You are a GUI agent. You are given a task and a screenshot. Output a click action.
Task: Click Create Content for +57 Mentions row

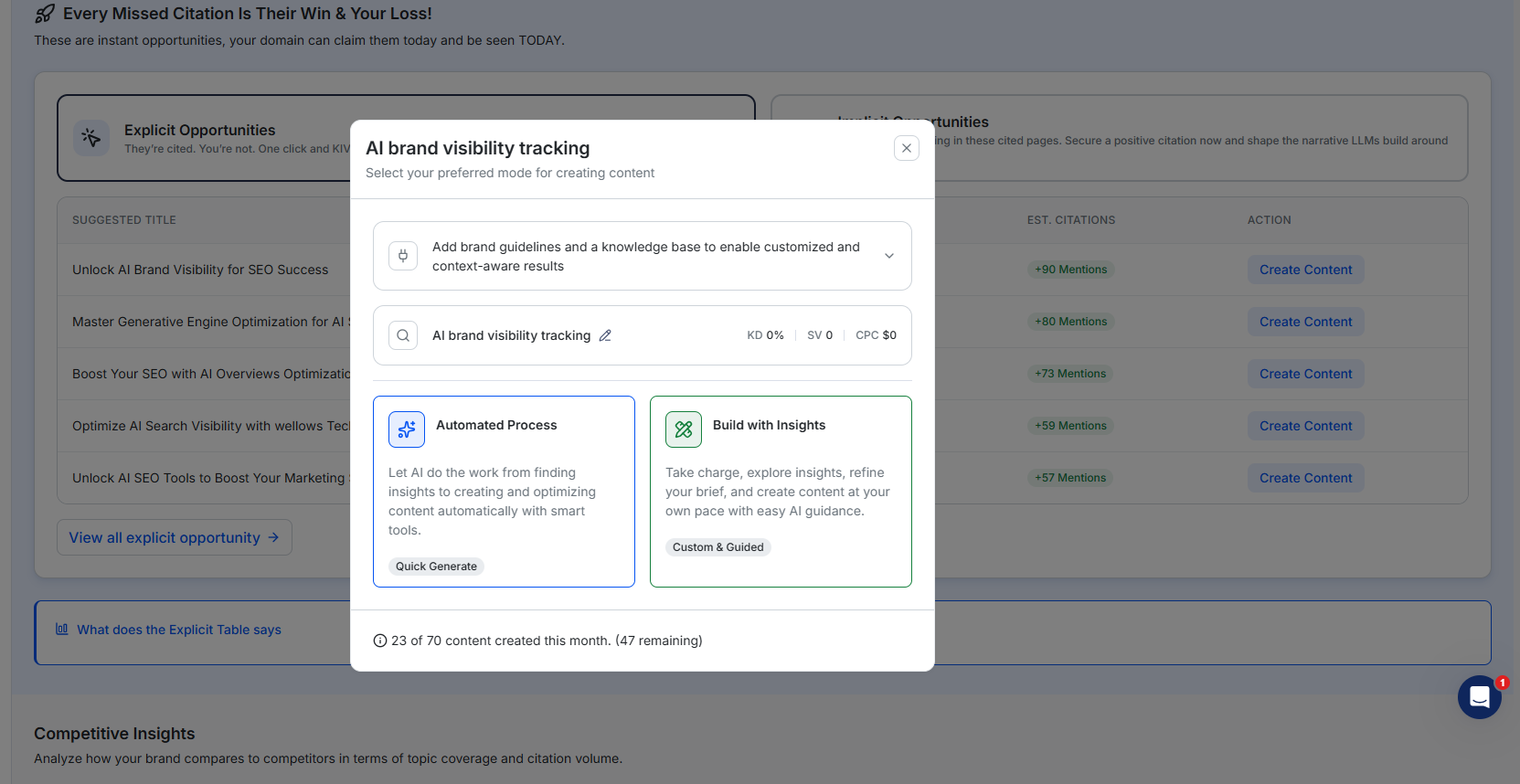[x=1305, y=478]
